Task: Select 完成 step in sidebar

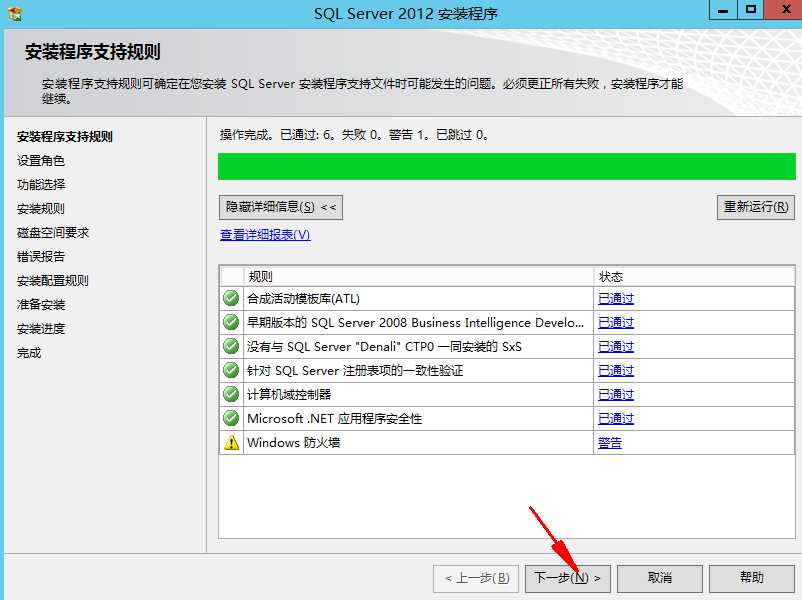Action: [x=29, y=352]
